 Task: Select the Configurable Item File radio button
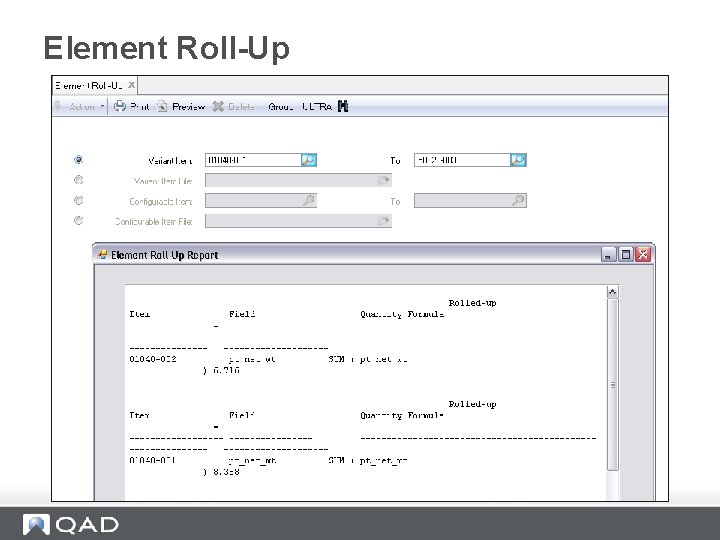click(x=79, y=220)
